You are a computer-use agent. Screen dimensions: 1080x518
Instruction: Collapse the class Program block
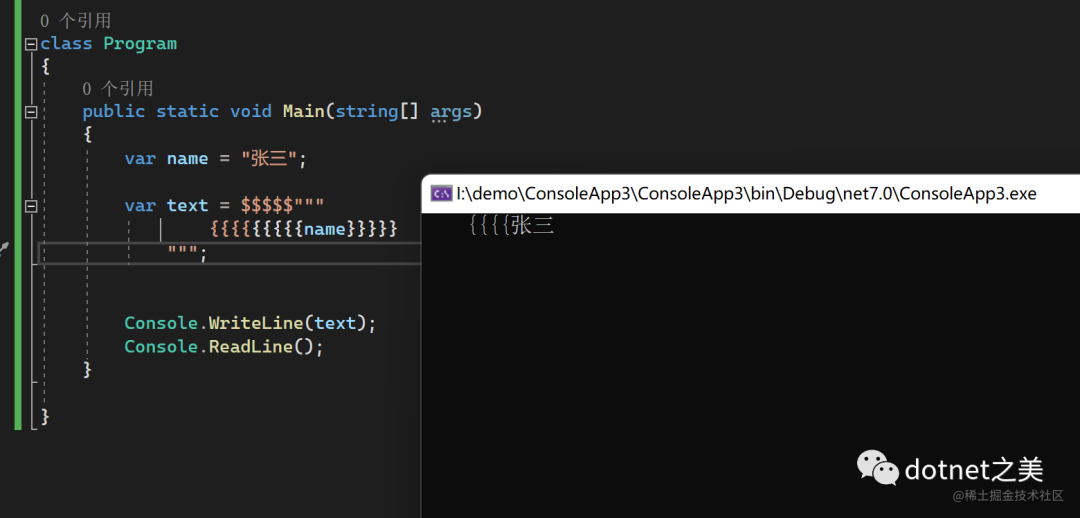point(31,44)
